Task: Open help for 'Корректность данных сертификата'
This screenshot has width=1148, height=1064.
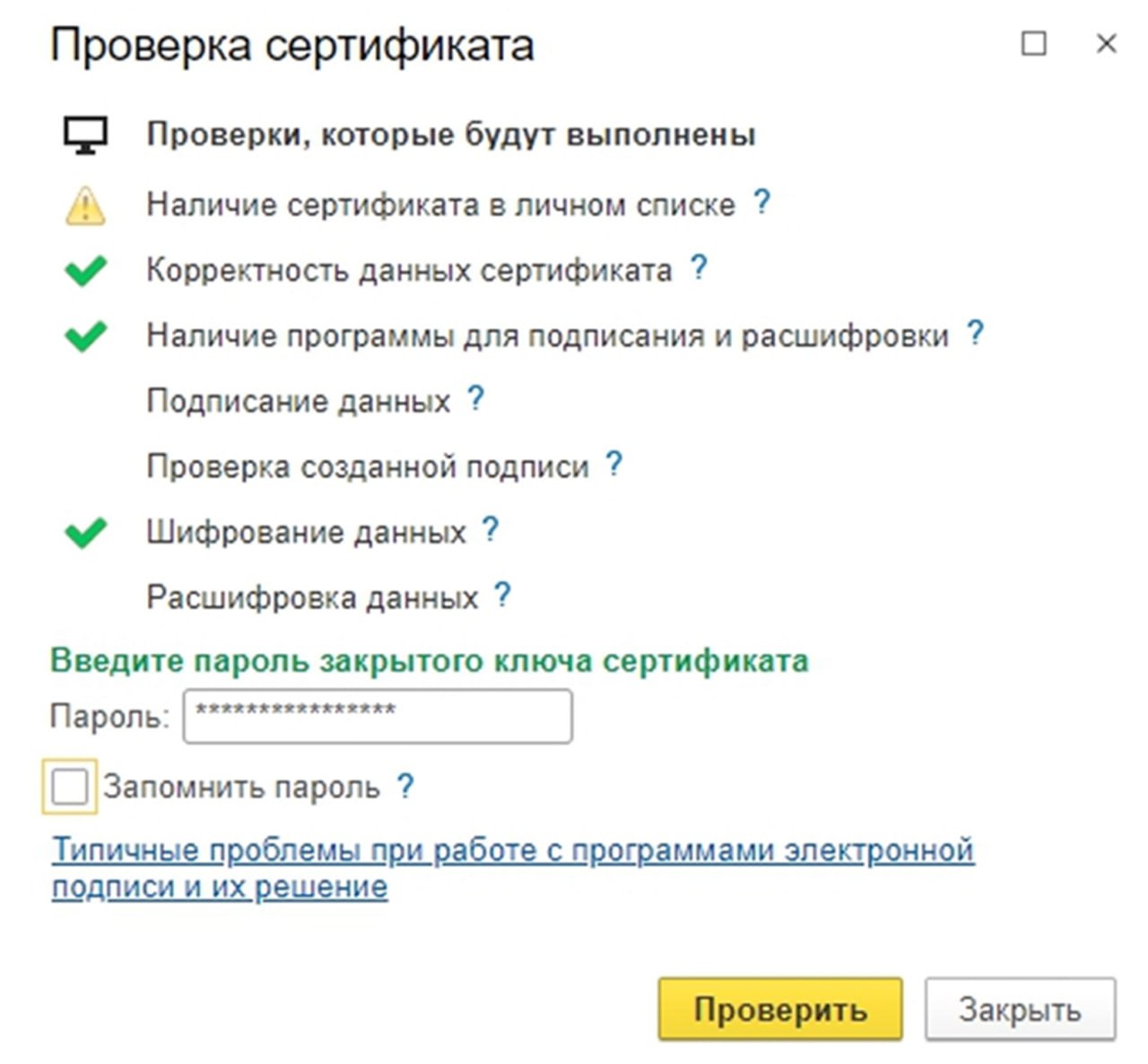Action: click(699, 267)
